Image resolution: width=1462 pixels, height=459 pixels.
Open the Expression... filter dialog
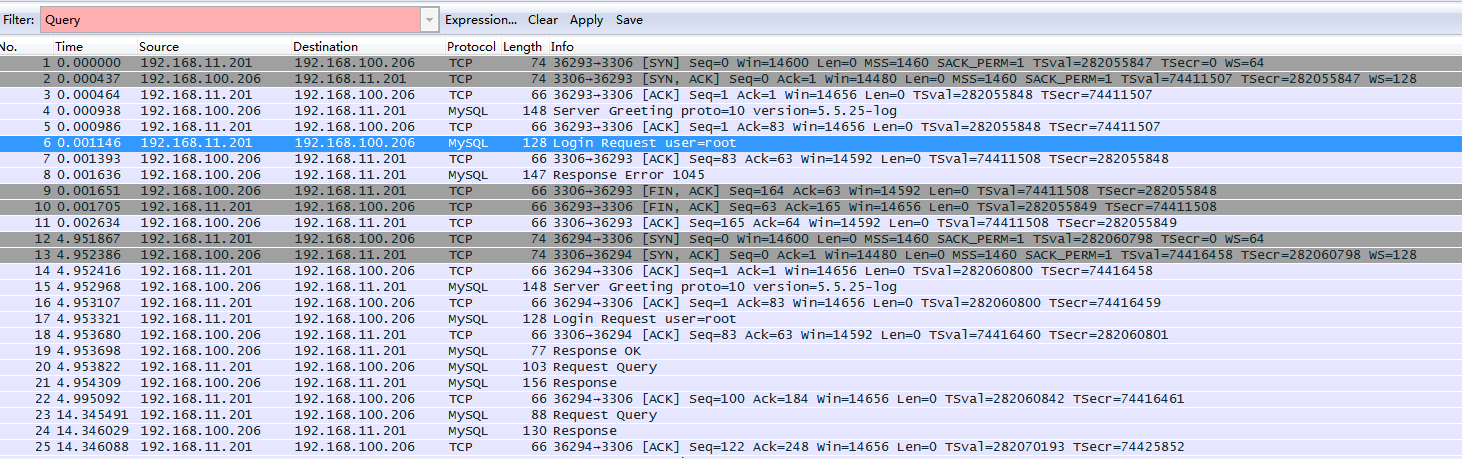(x=481, y=20)
